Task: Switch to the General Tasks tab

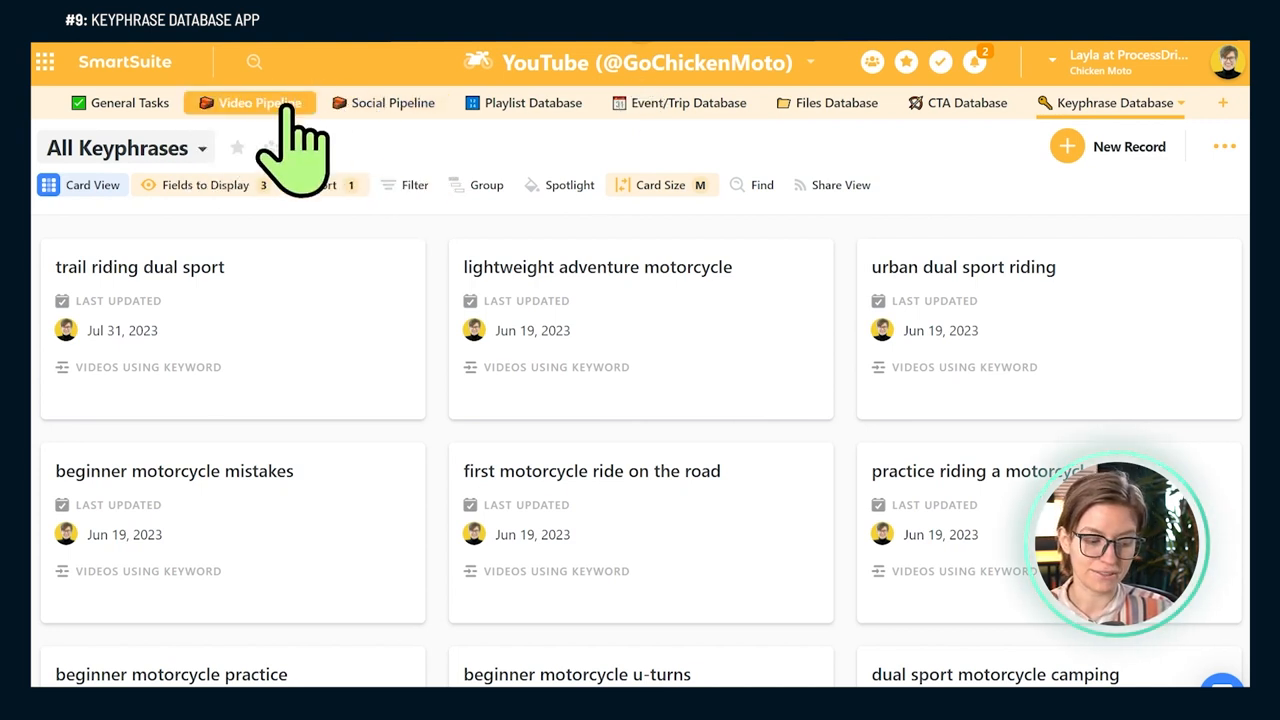Action: tap(120, 103)
